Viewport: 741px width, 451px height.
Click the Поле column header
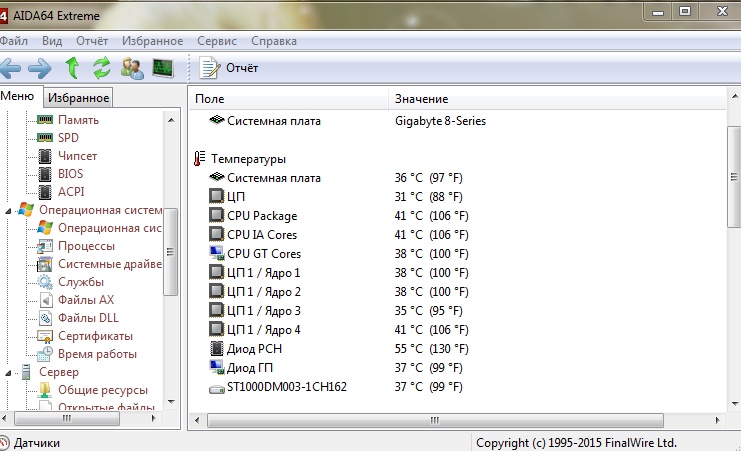click(x=289, y=99)
